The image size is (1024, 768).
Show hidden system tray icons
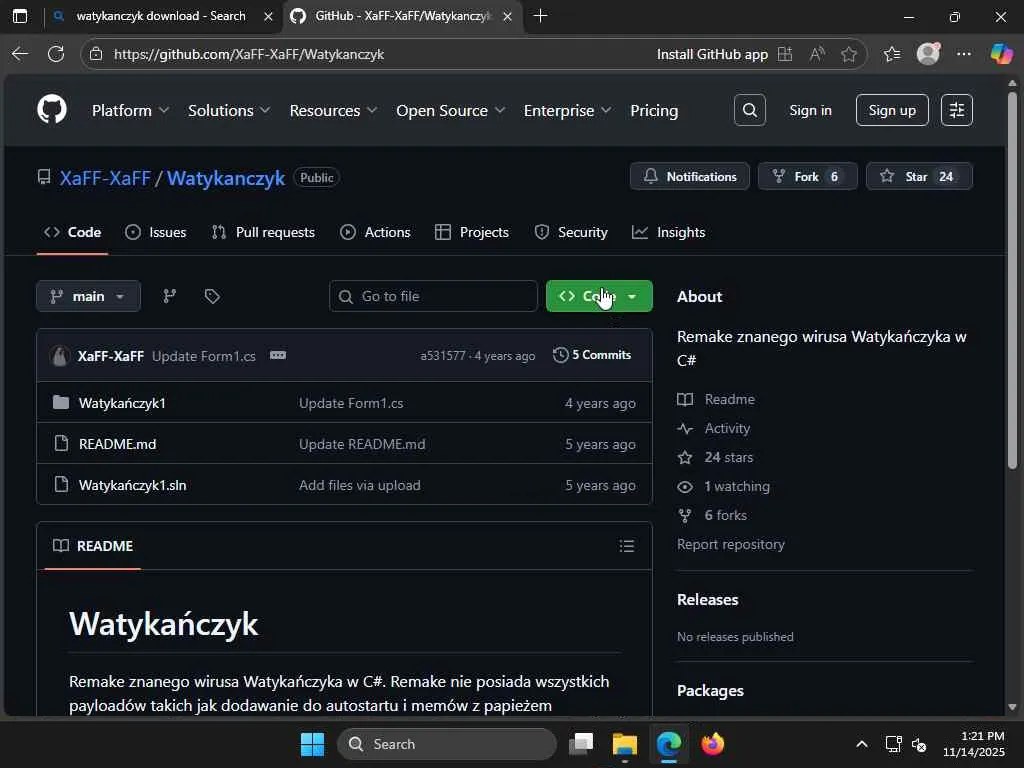(862, 744)
